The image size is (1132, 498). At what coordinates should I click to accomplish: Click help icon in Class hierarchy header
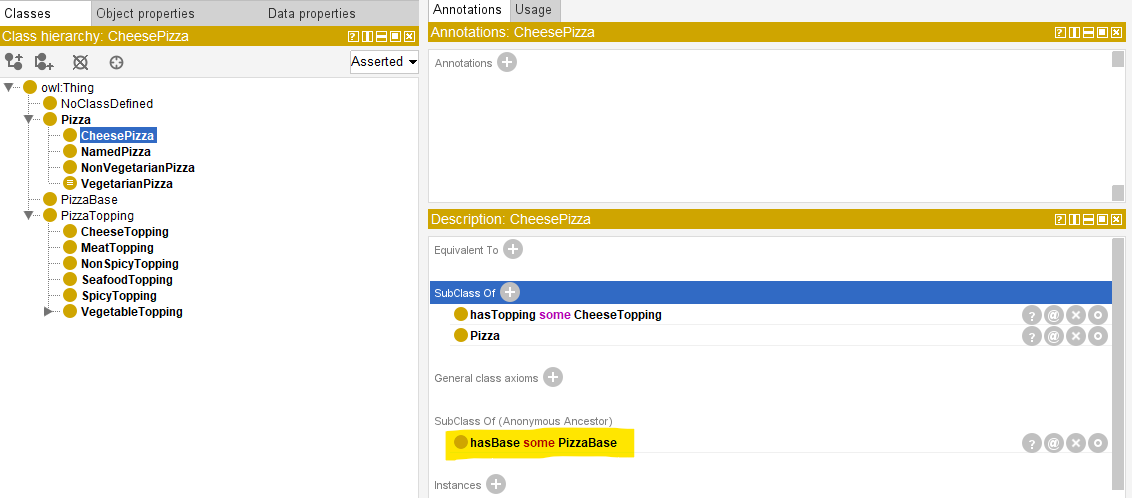point(353,36)
